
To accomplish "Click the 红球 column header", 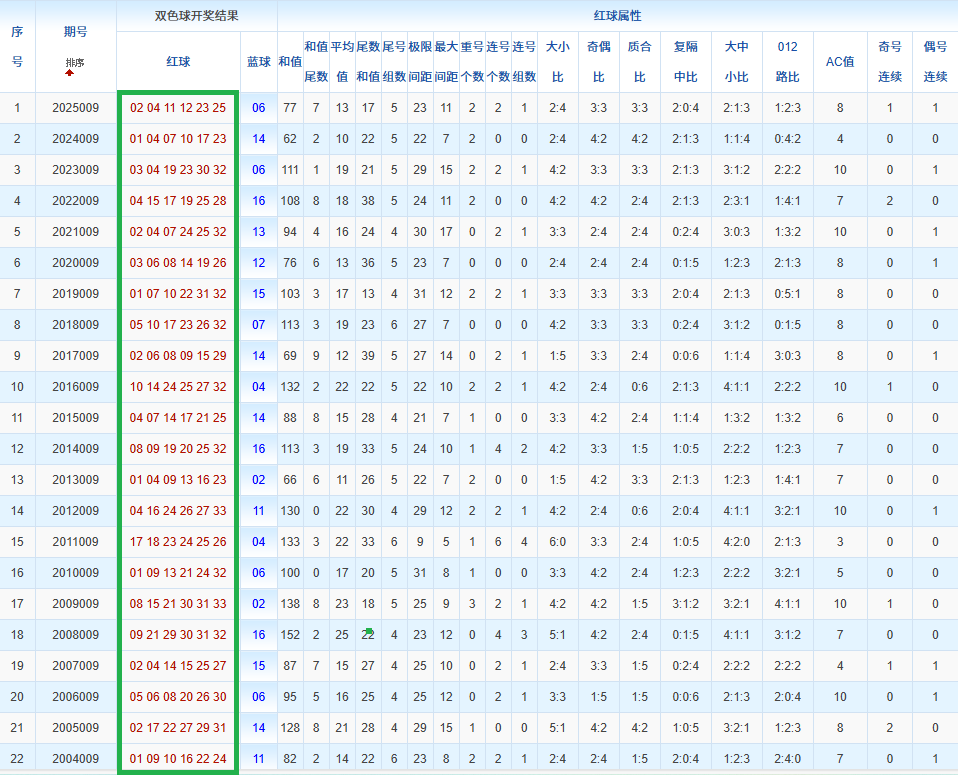I will [178, 61].
